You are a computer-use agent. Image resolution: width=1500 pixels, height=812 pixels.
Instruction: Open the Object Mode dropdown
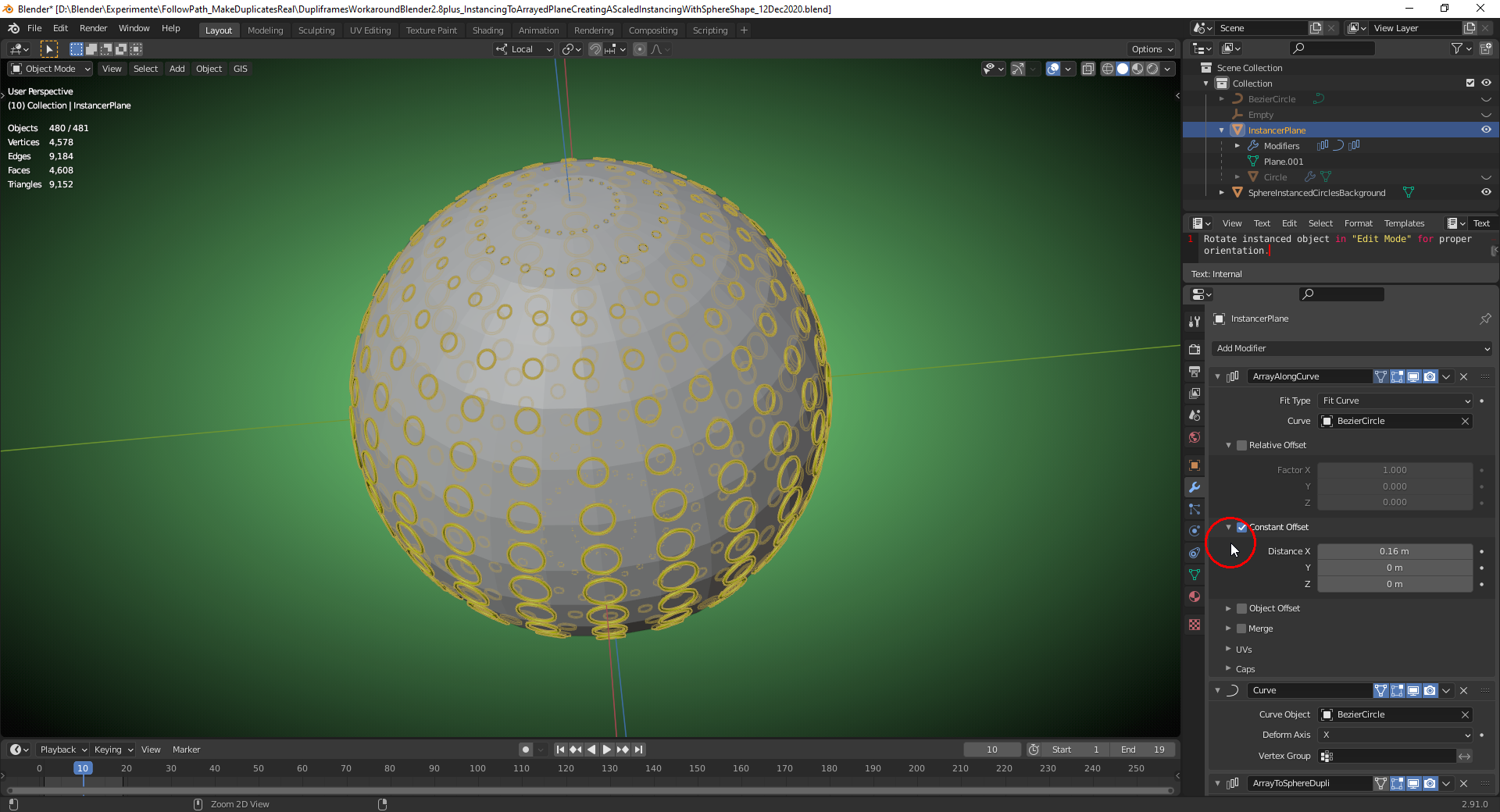[51, 69]
